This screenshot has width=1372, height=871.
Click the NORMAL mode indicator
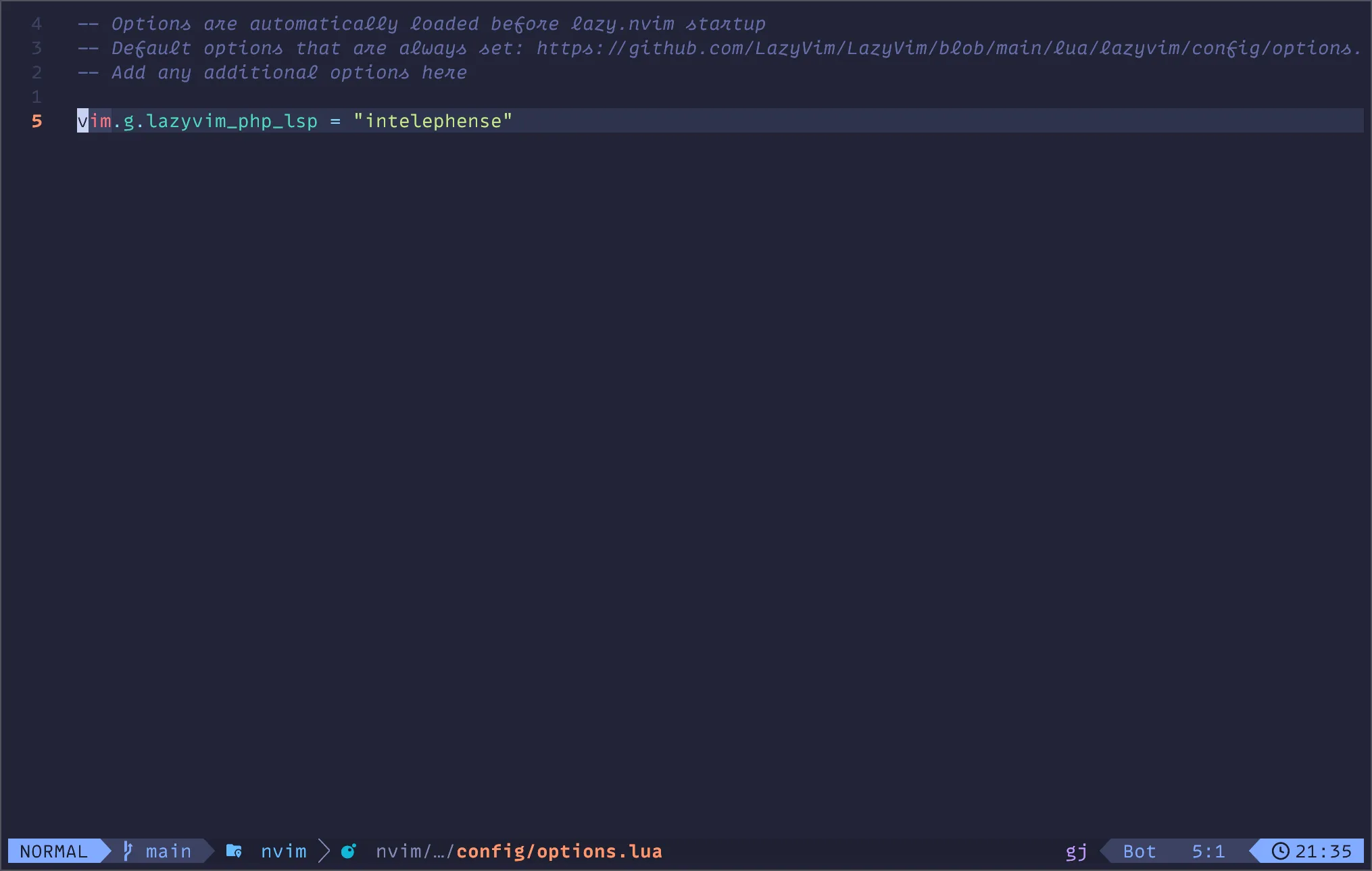pyautogui.click(x=54, y=851)
